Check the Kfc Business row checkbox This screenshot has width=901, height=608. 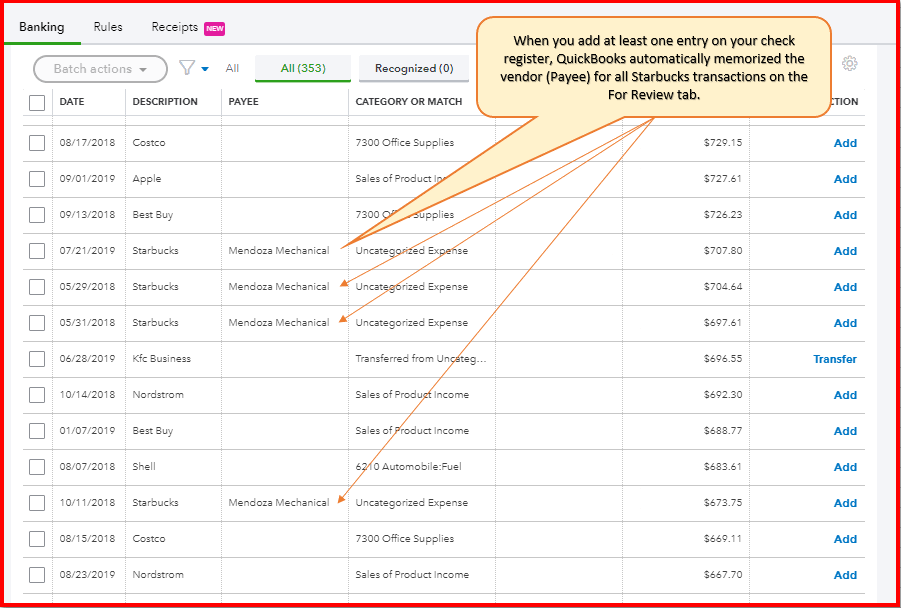(x=37, y=359)
